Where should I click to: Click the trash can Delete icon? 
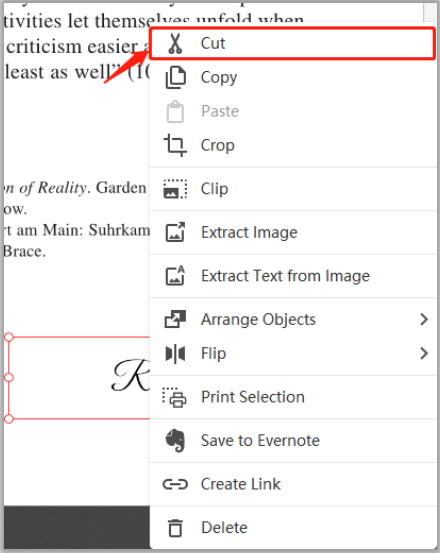pyautogui.click(x=175, y=528)
